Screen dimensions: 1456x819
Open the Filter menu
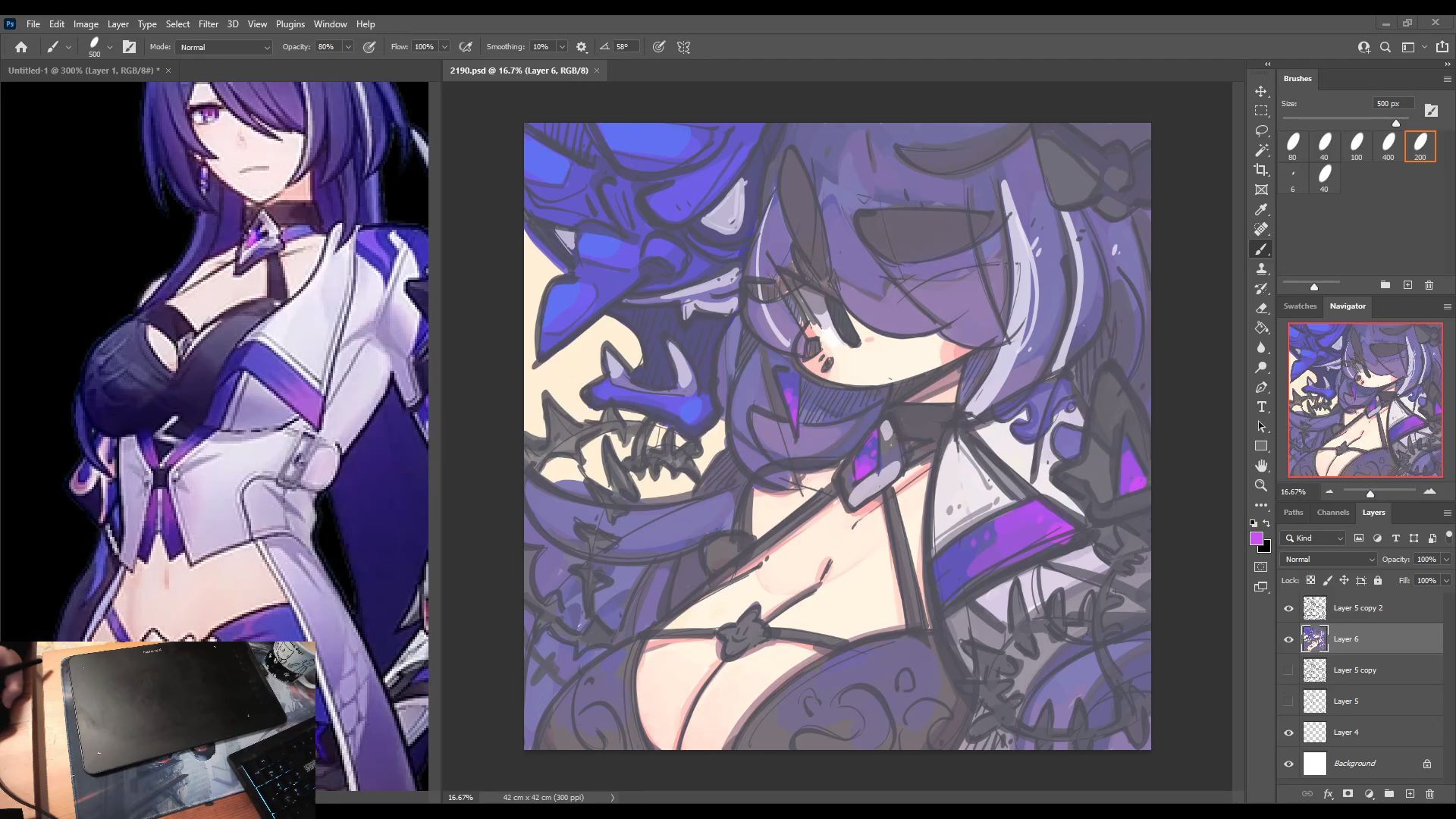click(x=208, y=24)
